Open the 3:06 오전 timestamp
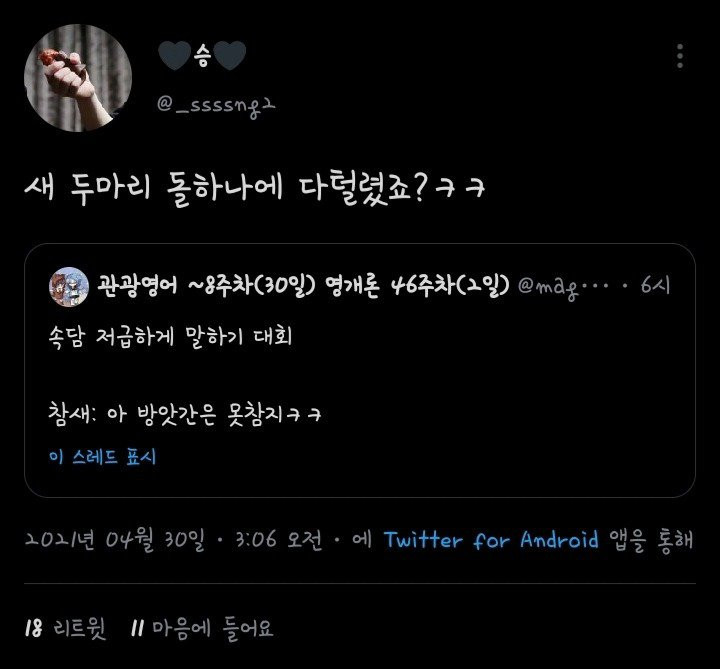Screen dimensions: 720x669 pos(279,539)
